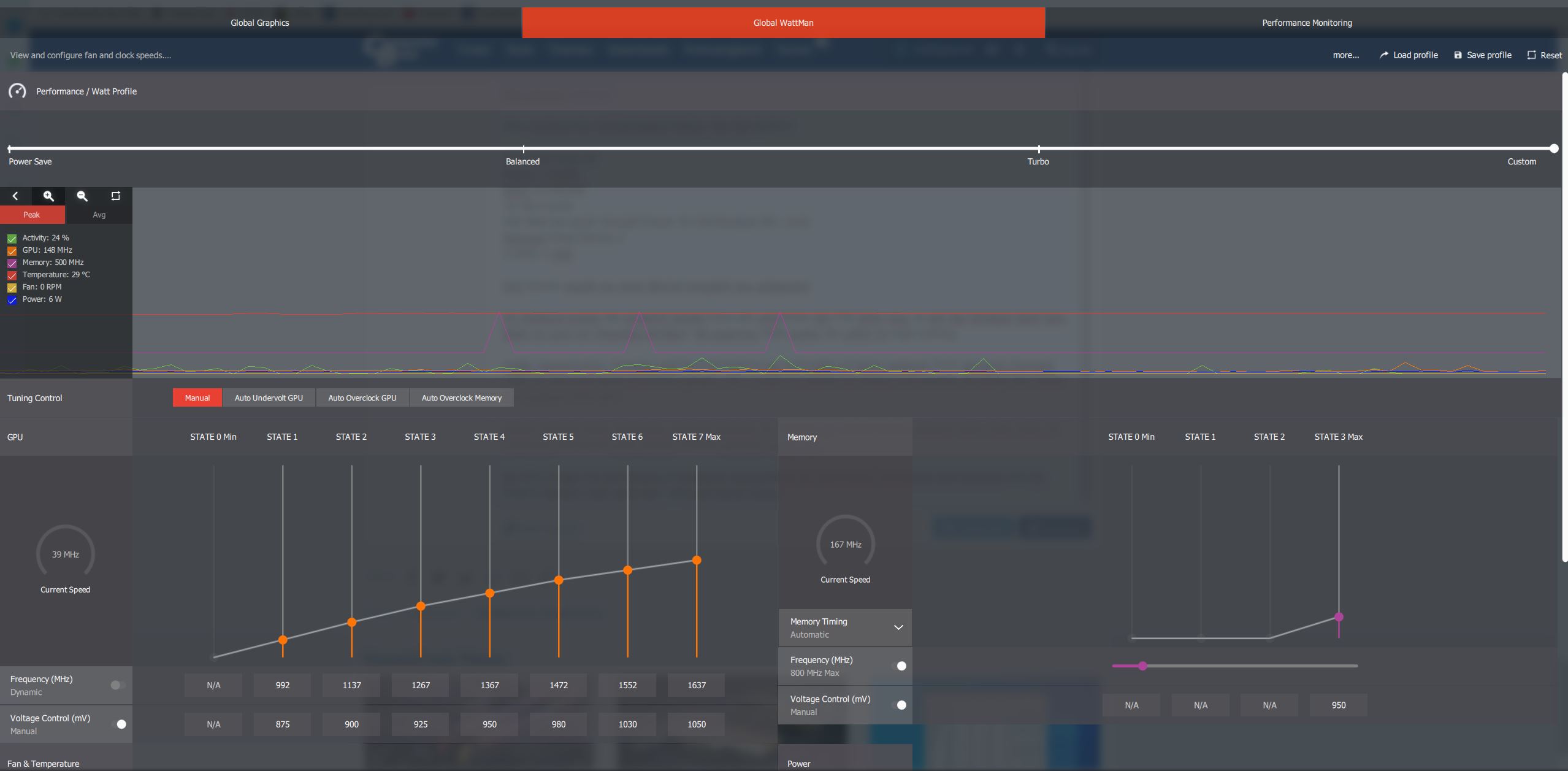1568x771 pixels.
Task: Toggle GPU Voltage Control manual switch
Action: (x=118, y=724)
